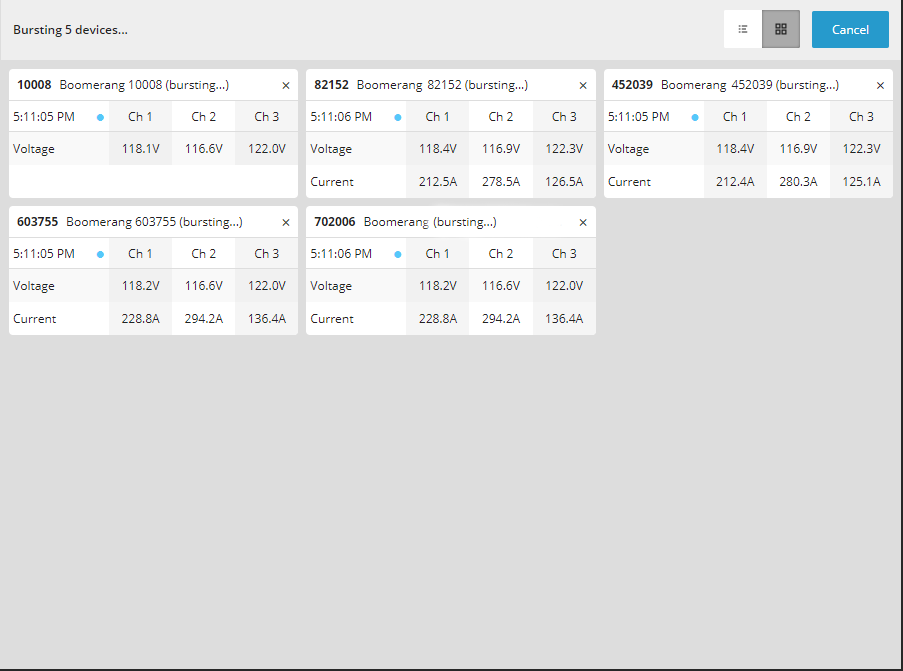903x671 pixels.
Task: Click the Current row label on device 603755
Action: pos(35,318)
